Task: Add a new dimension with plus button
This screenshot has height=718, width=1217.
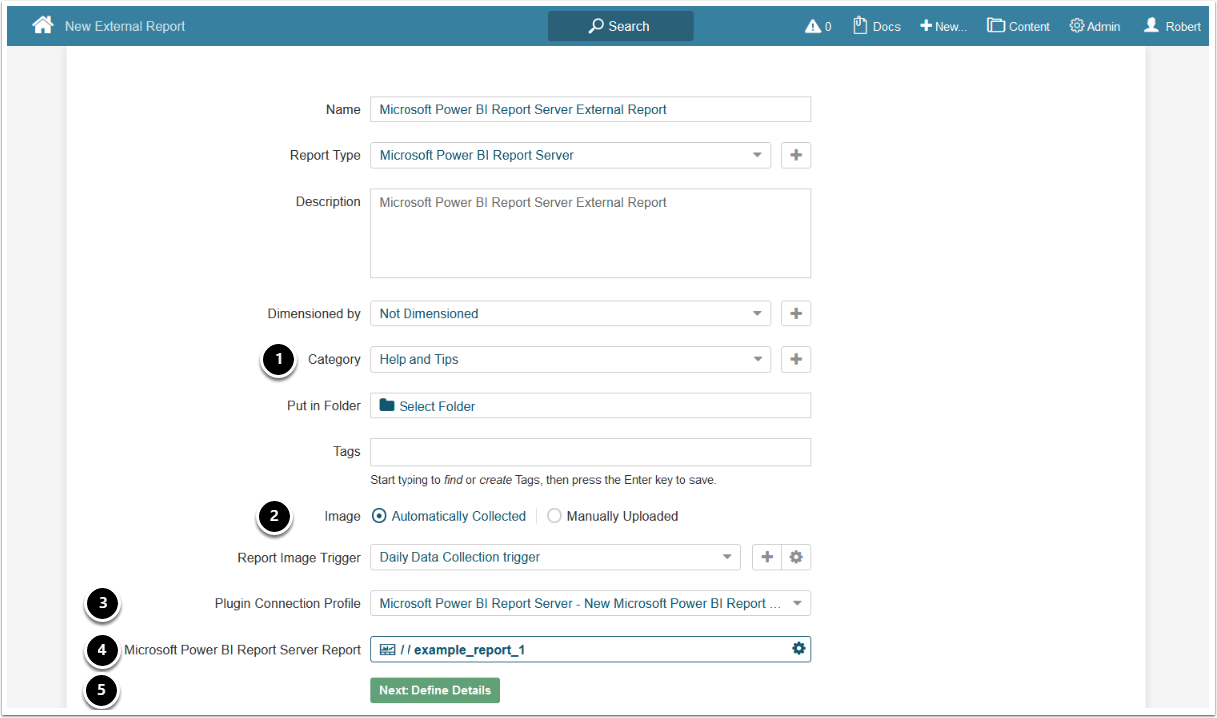Action: (x=796, y=313)
